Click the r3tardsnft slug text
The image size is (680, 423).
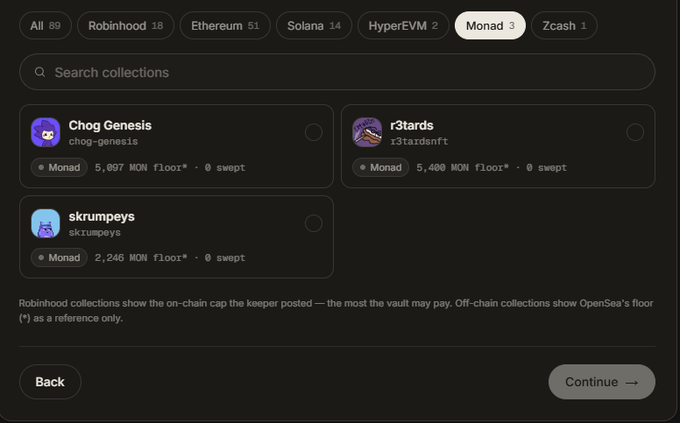pos(419,141)
